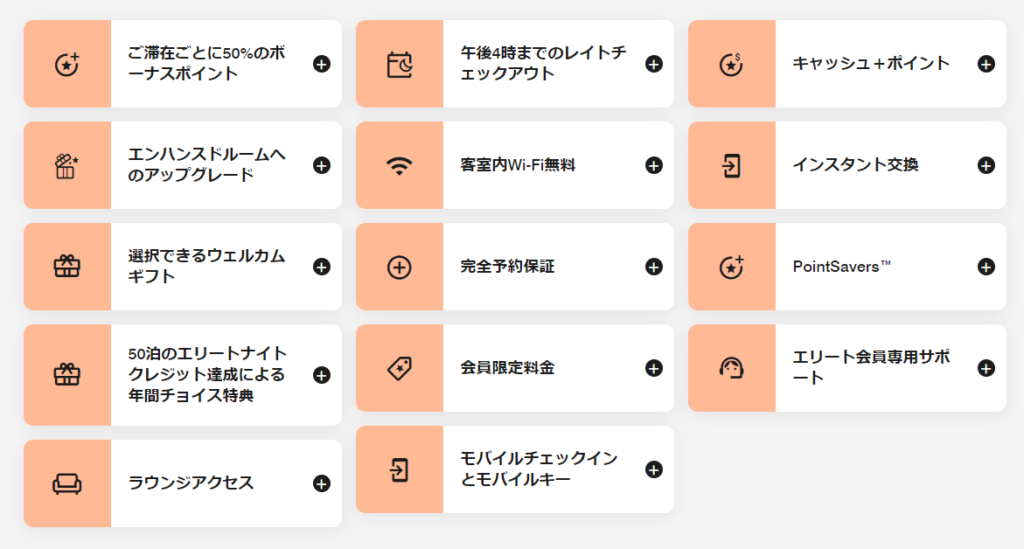Click the member rate price tag icon
1024x549 pixels.
click(x=399, y=368)
